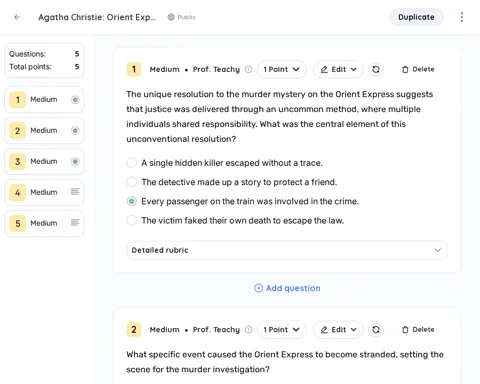Viewport: 480px width, 384px height.
Task: Jump to question 1 in the sidebar
Action: click(44, 100)
